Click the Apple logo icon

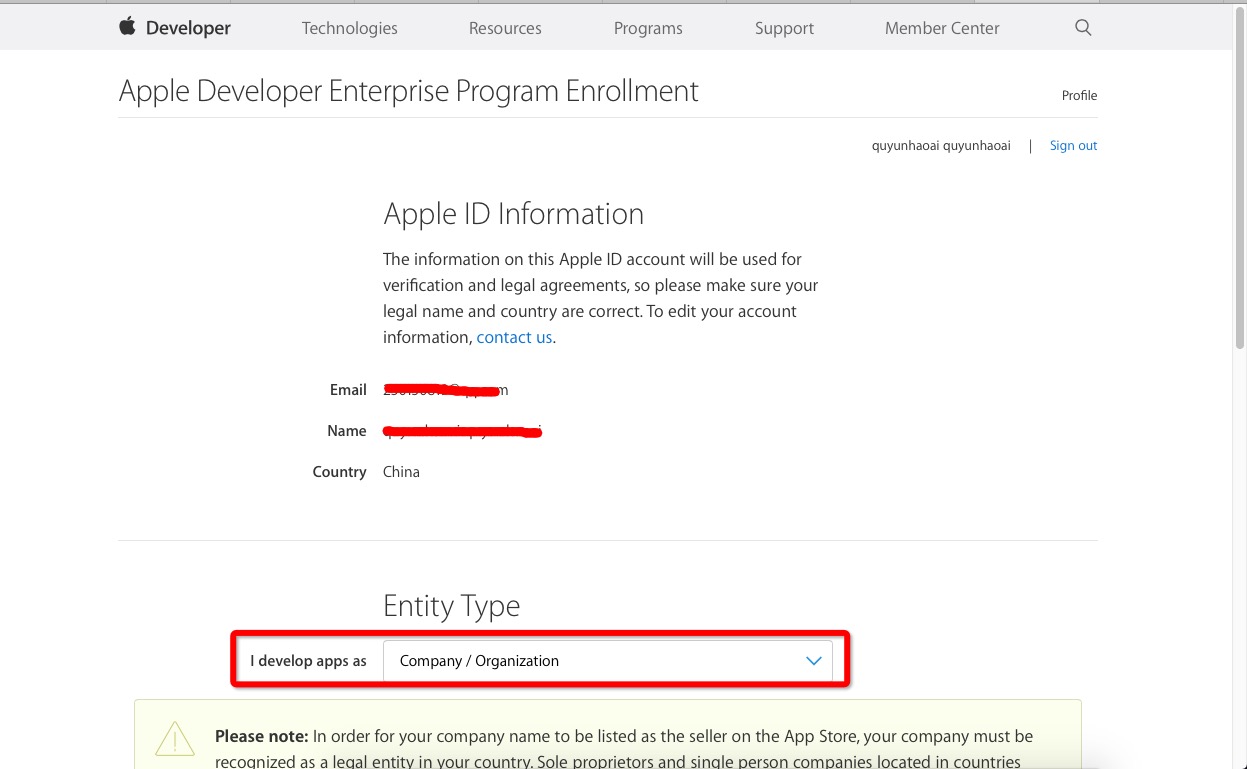(x=127, y=27)
